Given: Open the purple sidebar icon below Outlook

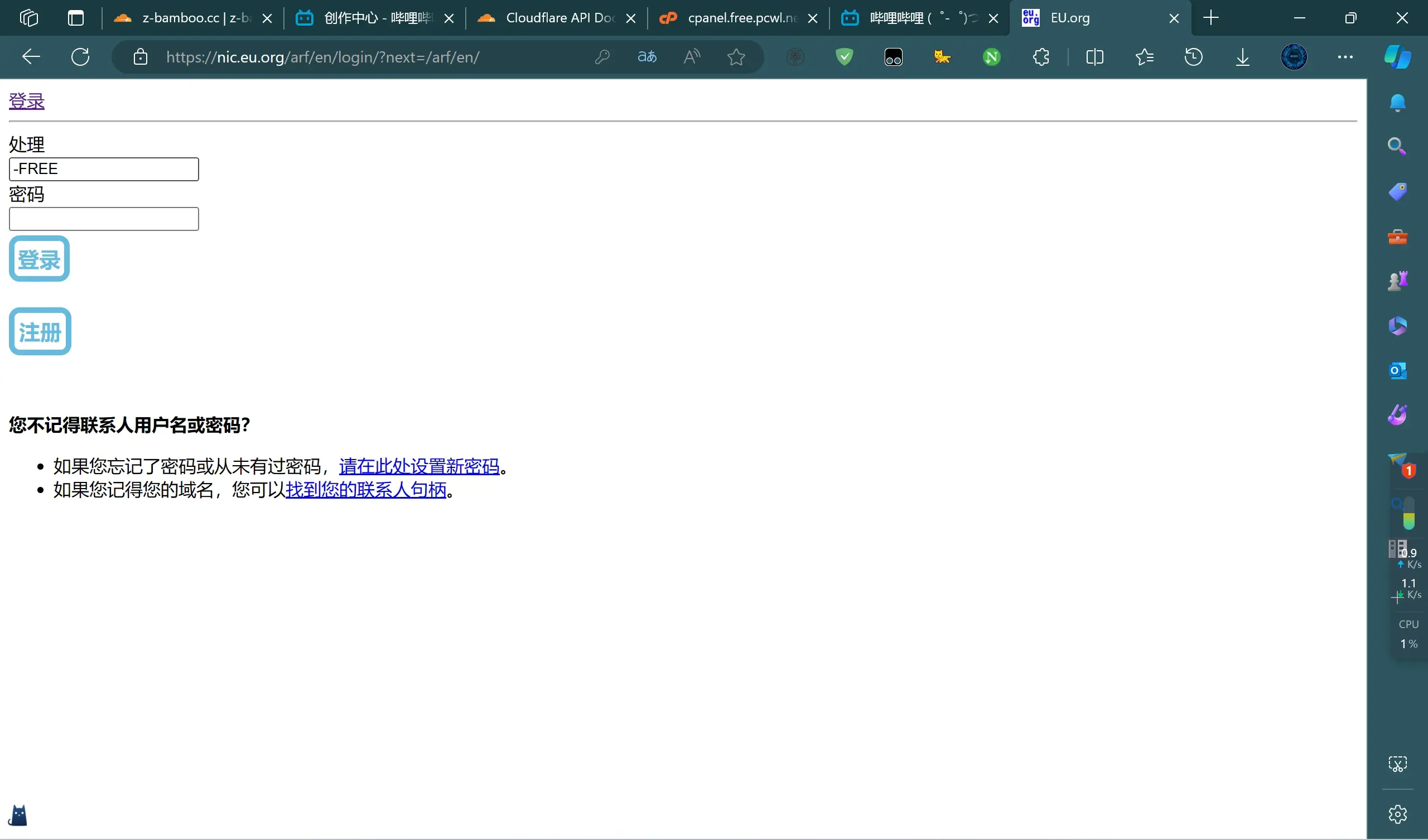Looking at the screenshot, I should [1398, 415].
